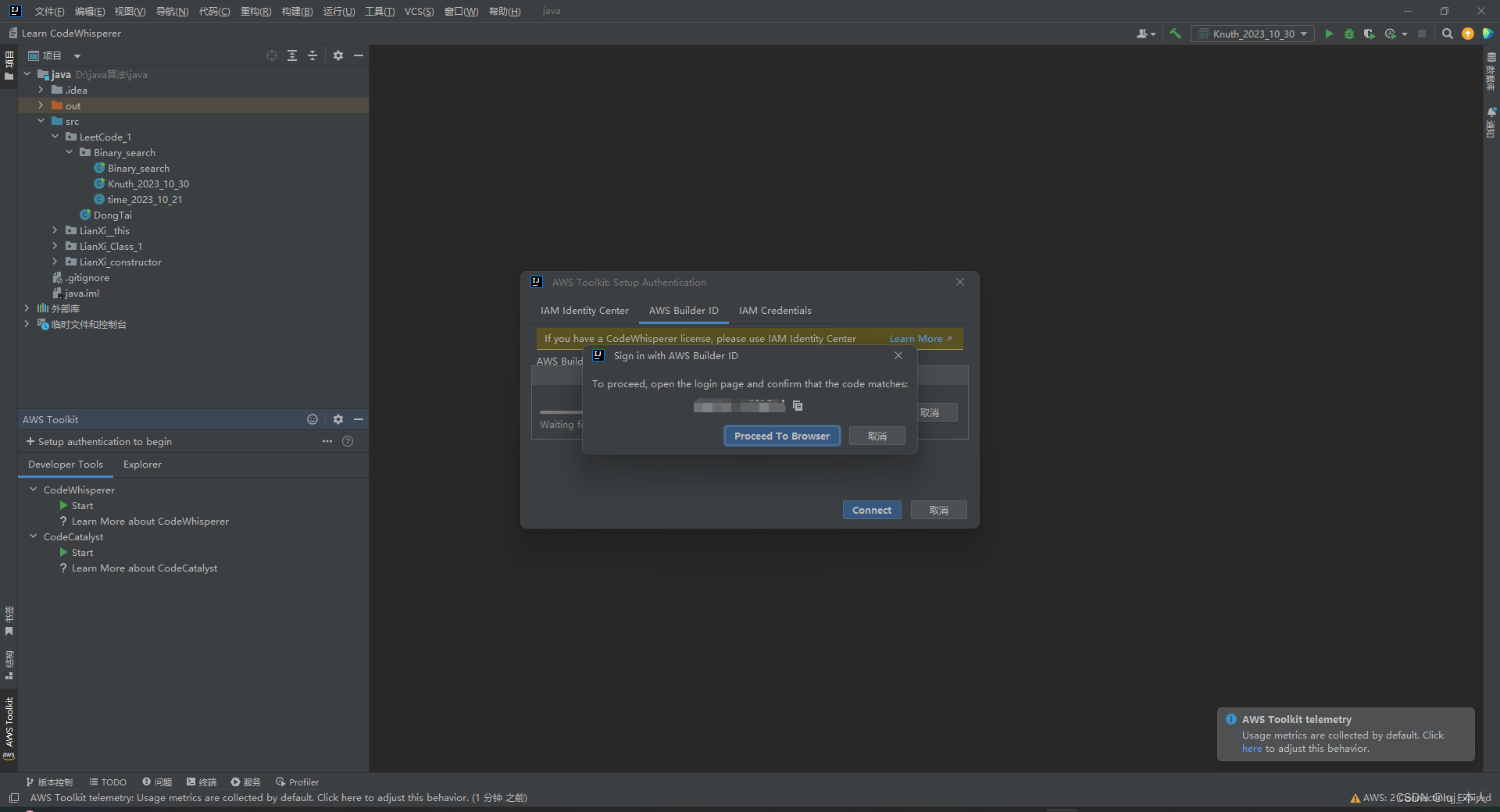The height and width of the screenshot is (812, 1500).
Task: Copy the verification code with copy icon
Action: tap(798, 405)
